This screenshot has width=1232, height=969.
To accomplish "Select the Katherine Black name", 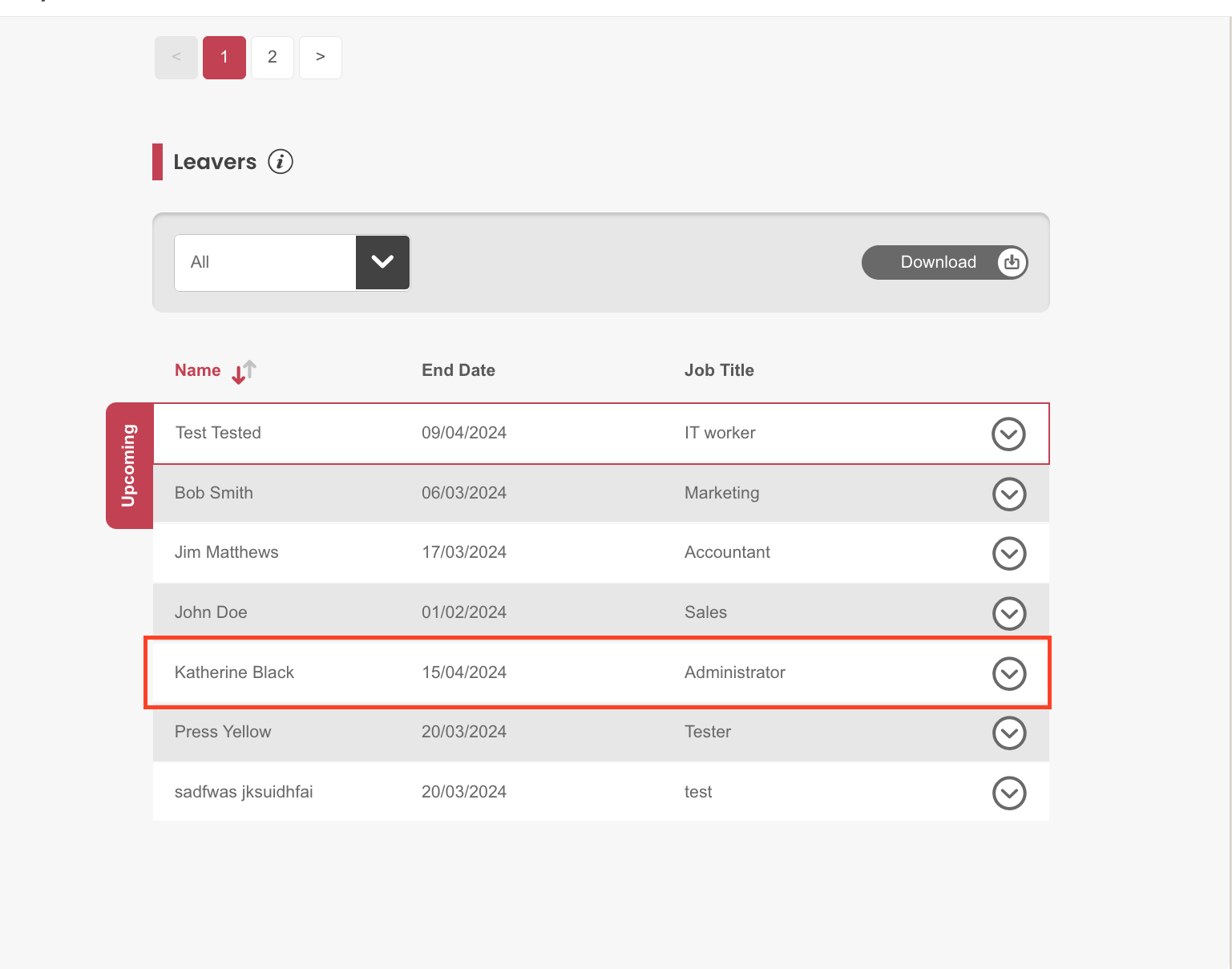I will (234, 672).
